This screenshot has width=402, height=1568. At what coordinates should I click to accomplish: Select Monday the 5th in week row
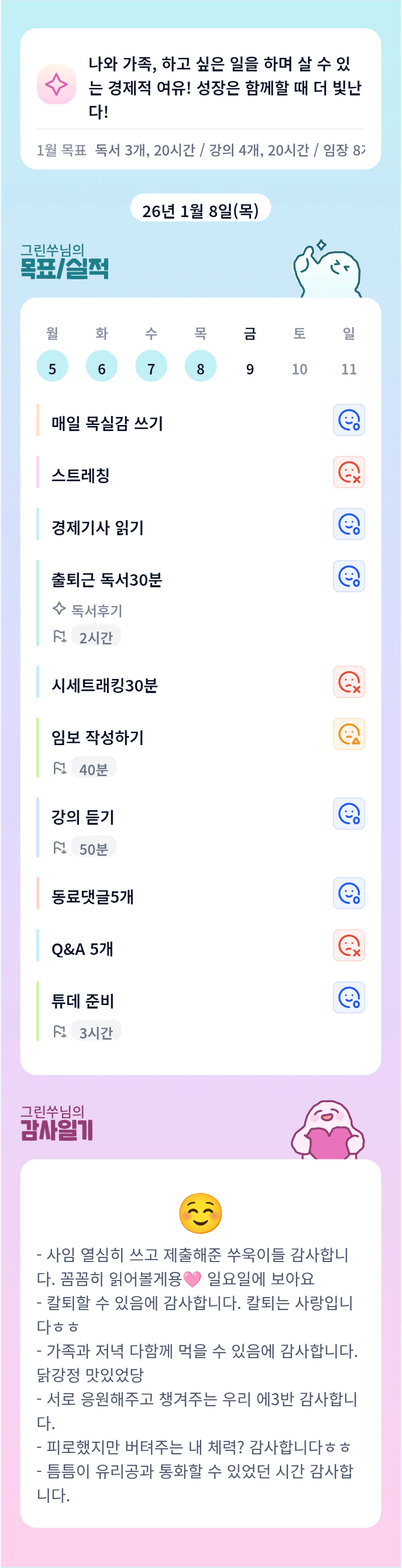click(52, 366)
